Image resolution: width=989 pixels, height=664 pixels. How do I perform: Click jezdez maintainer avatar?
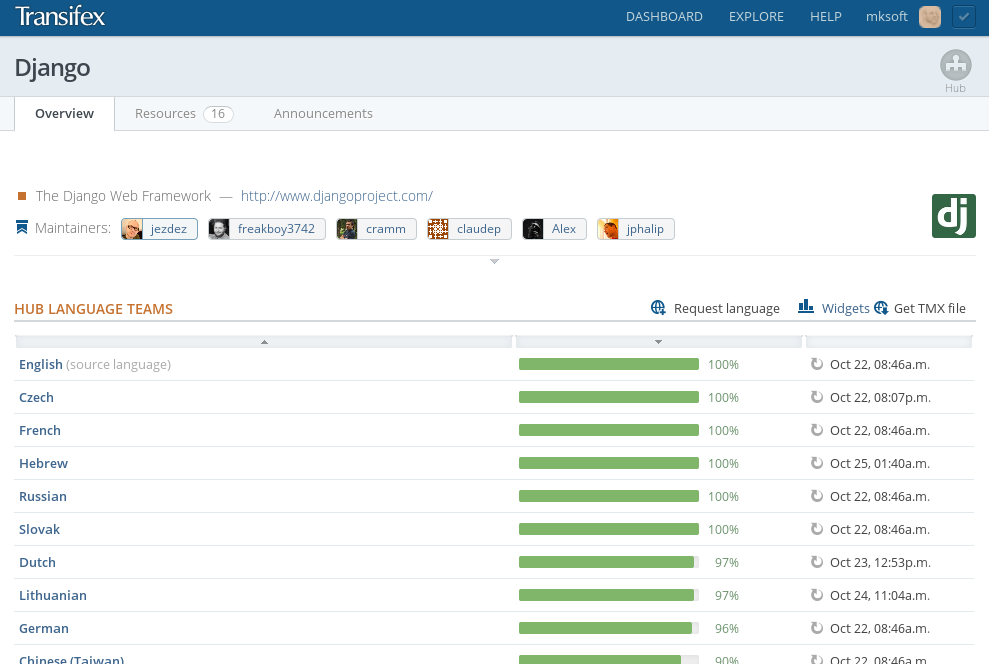click(132, 229)
